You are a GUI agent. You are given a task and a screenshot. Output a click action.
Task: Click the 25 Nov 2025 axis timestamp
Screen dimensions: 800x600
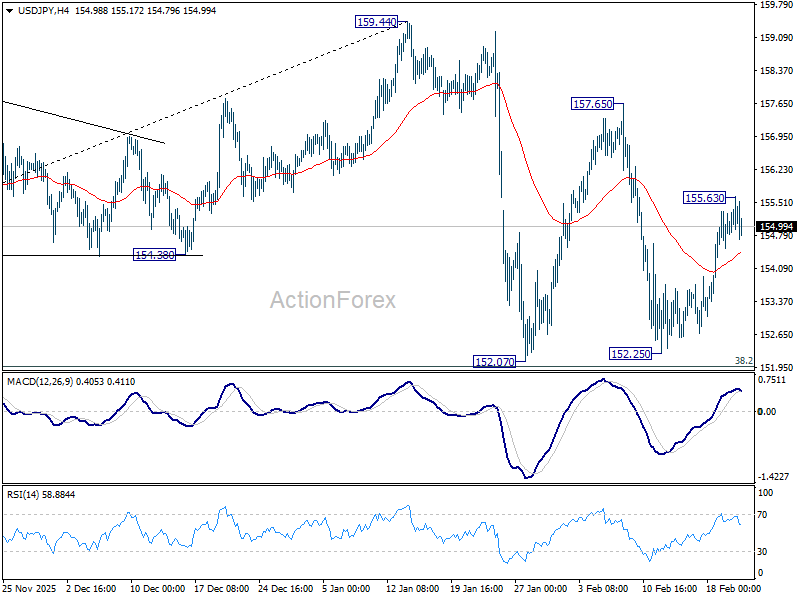coord(30,589)
